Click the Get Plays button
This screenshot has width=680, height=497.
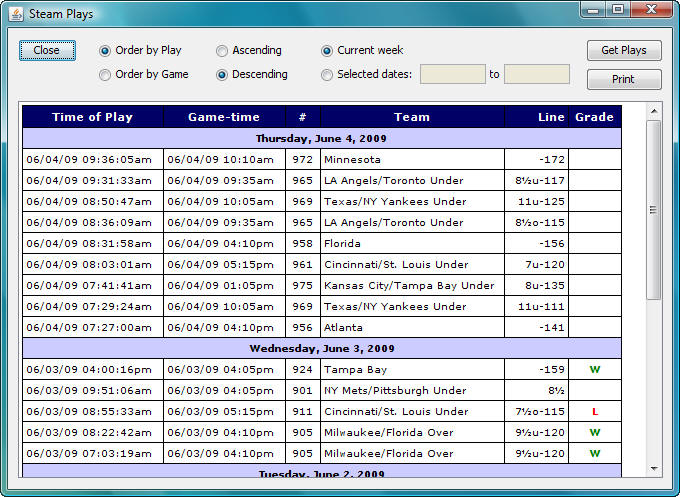pyautogui.click(x=624, y=50)
